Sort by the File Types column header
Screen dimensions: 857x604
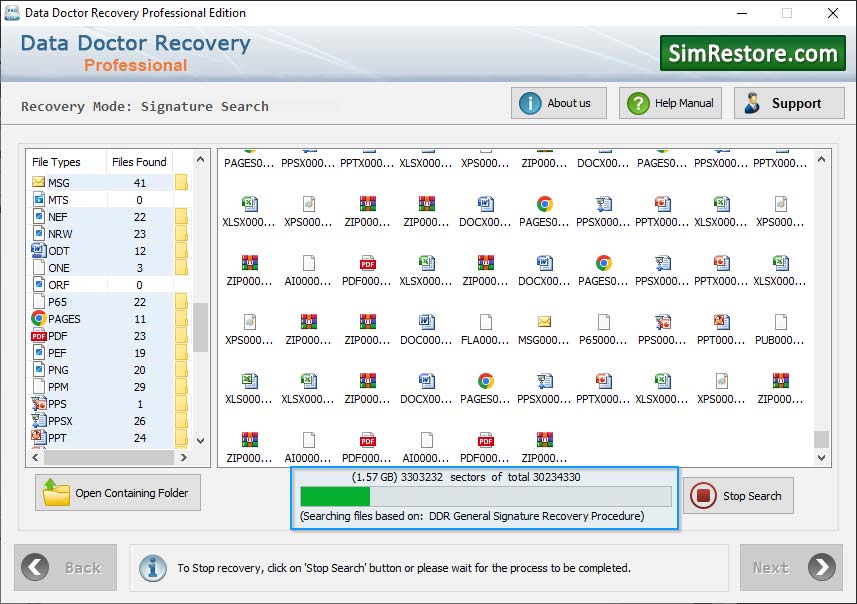click(56, 162)
